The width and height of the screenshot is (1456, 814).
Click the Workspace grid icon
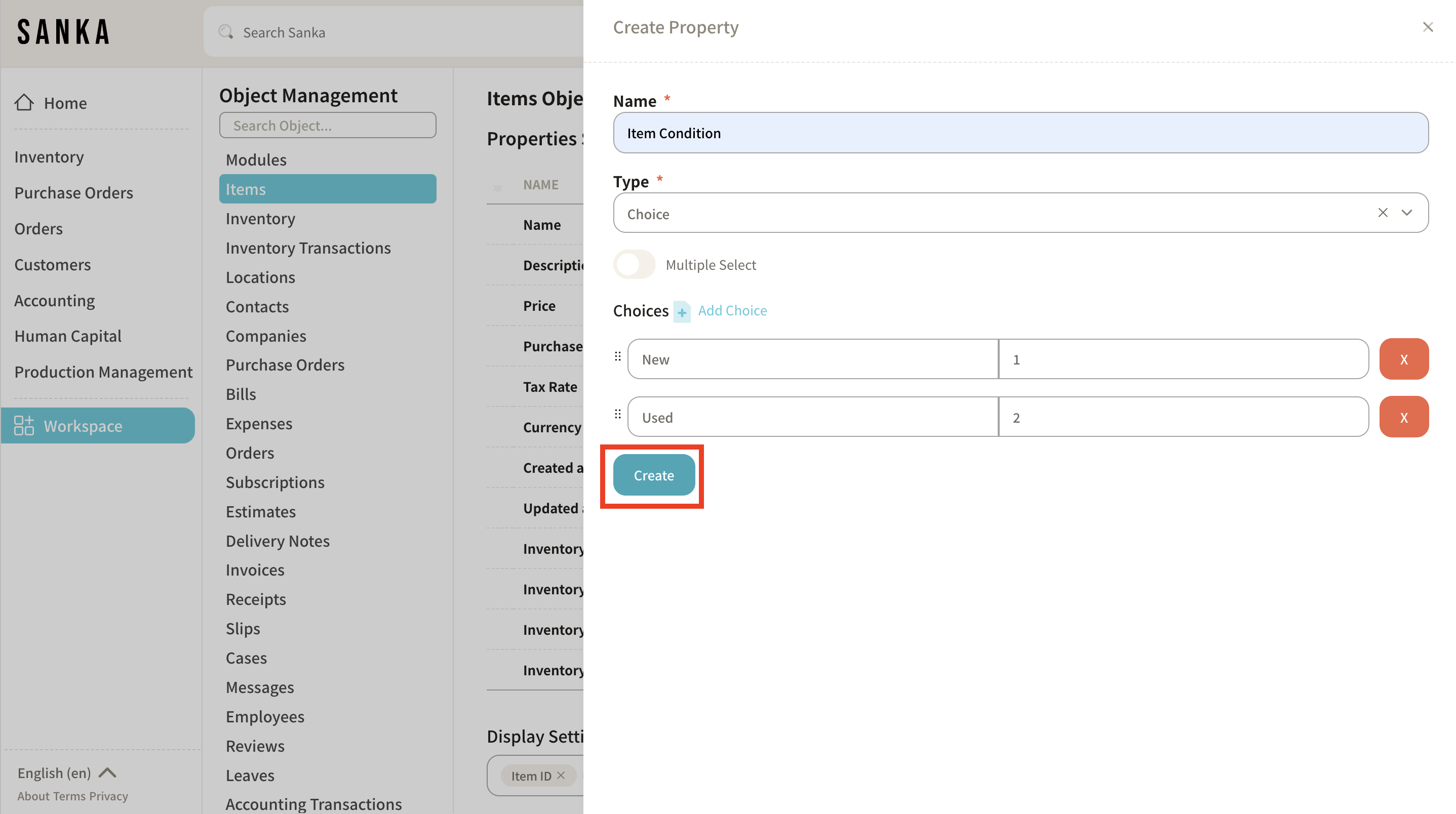pyautogui.click(x=24, y=425)
